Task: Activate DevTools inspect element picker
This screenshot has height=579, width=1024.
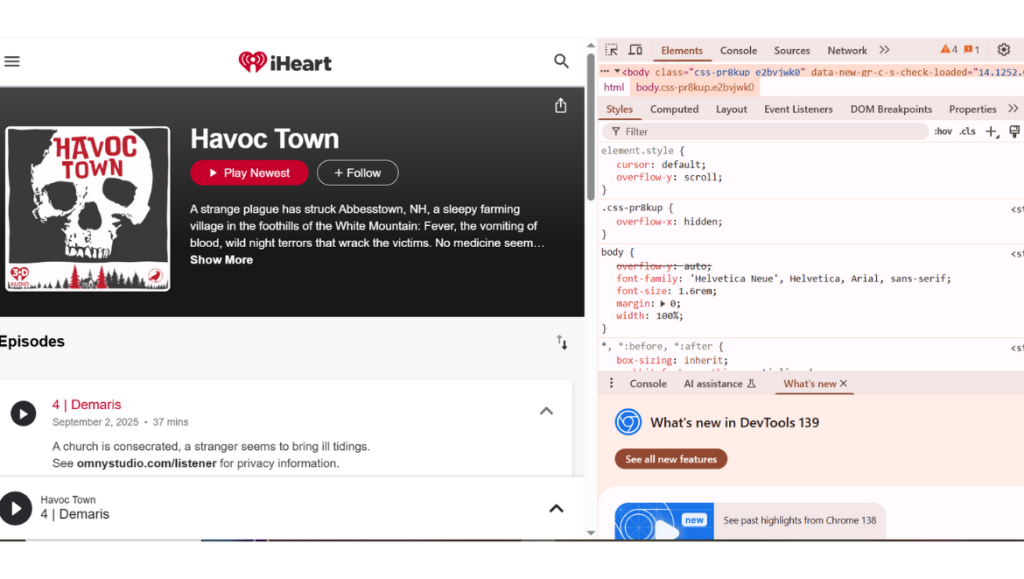Action: 611,50
